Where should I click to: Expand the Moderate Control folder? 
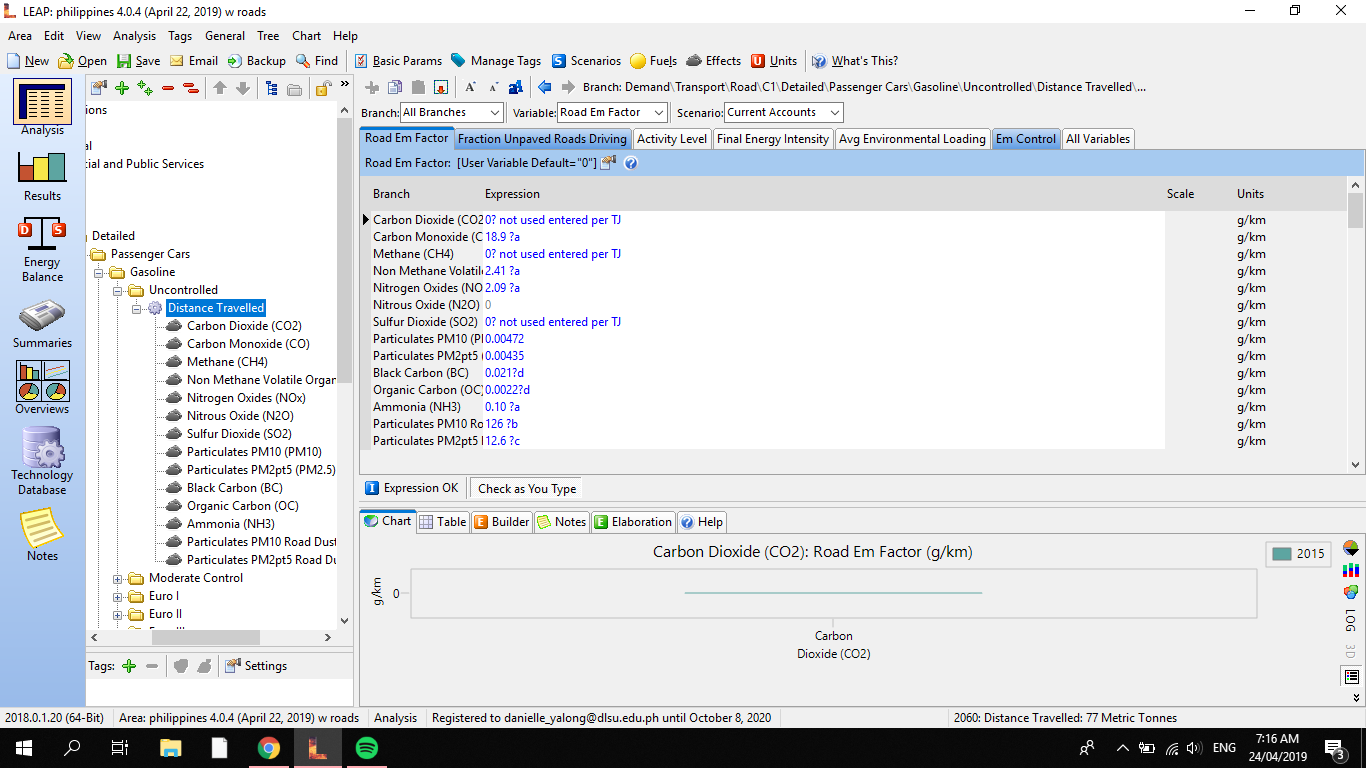point(117,578)
